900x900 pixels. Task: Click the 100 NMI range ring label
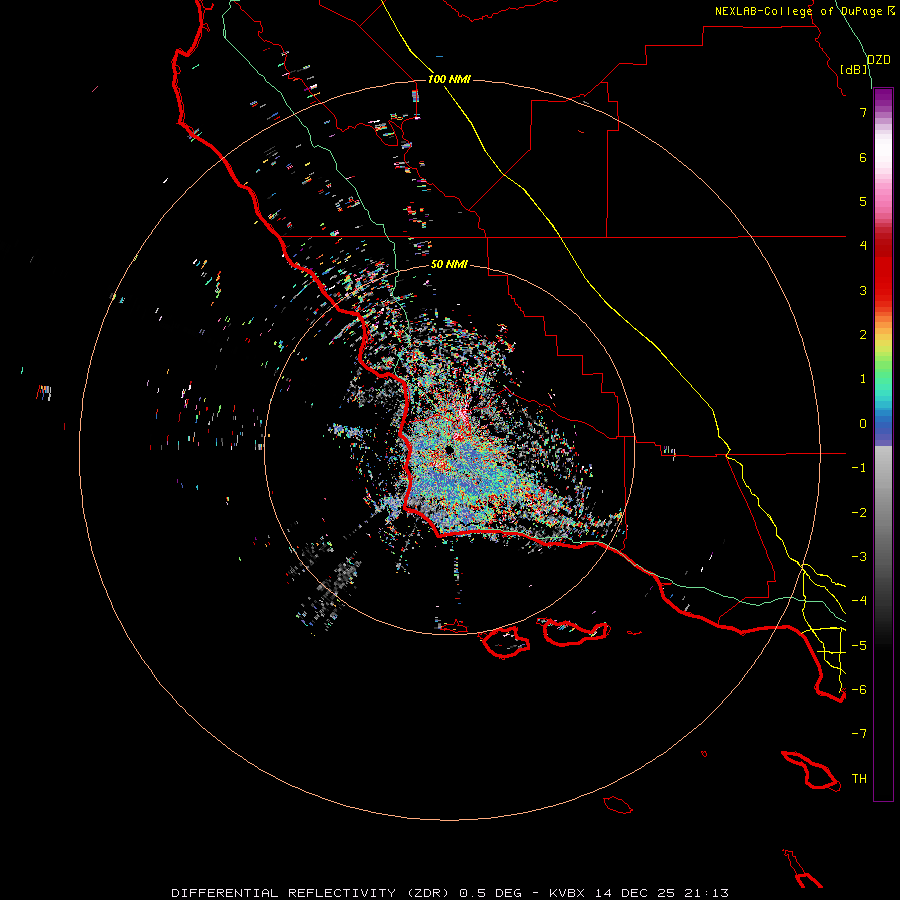pos(449,79)
